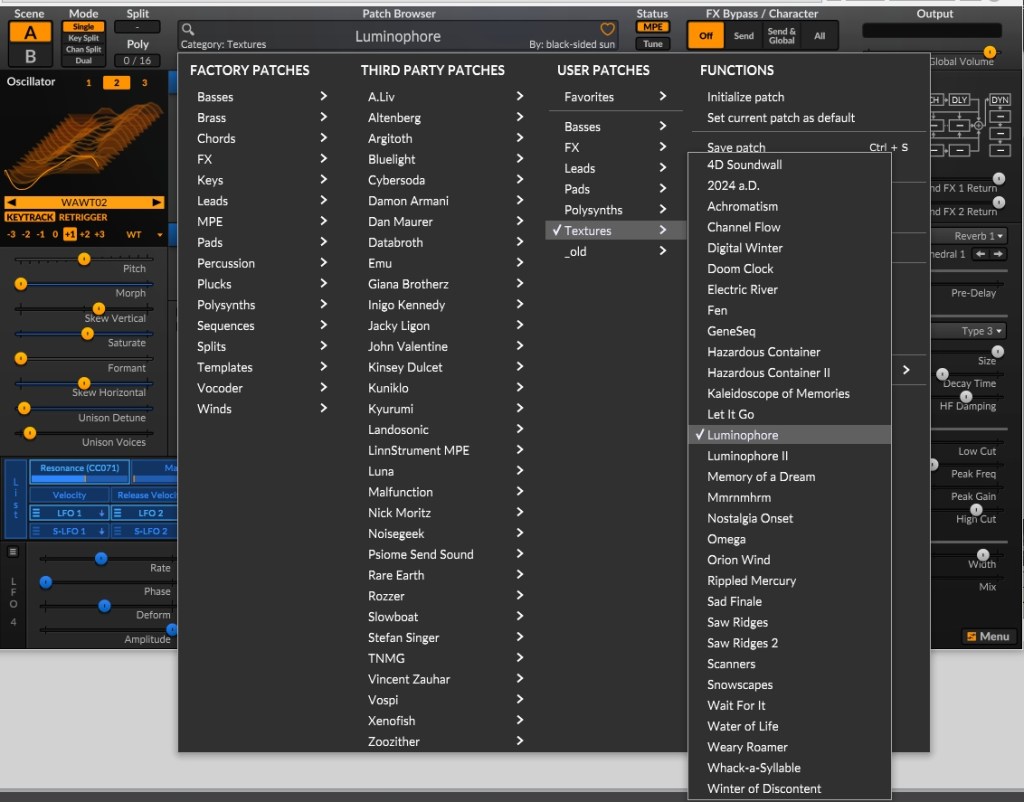Click the LFO Rate slider handle
The height and width of the screenshot is (802, 1024).
coord(101,558)
